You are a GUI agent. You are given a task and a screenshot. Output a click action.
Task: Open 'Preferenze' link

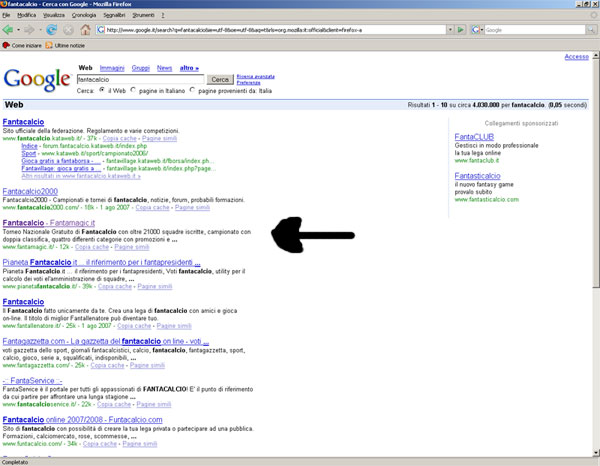pyautogui.click(x=248, y=83)
